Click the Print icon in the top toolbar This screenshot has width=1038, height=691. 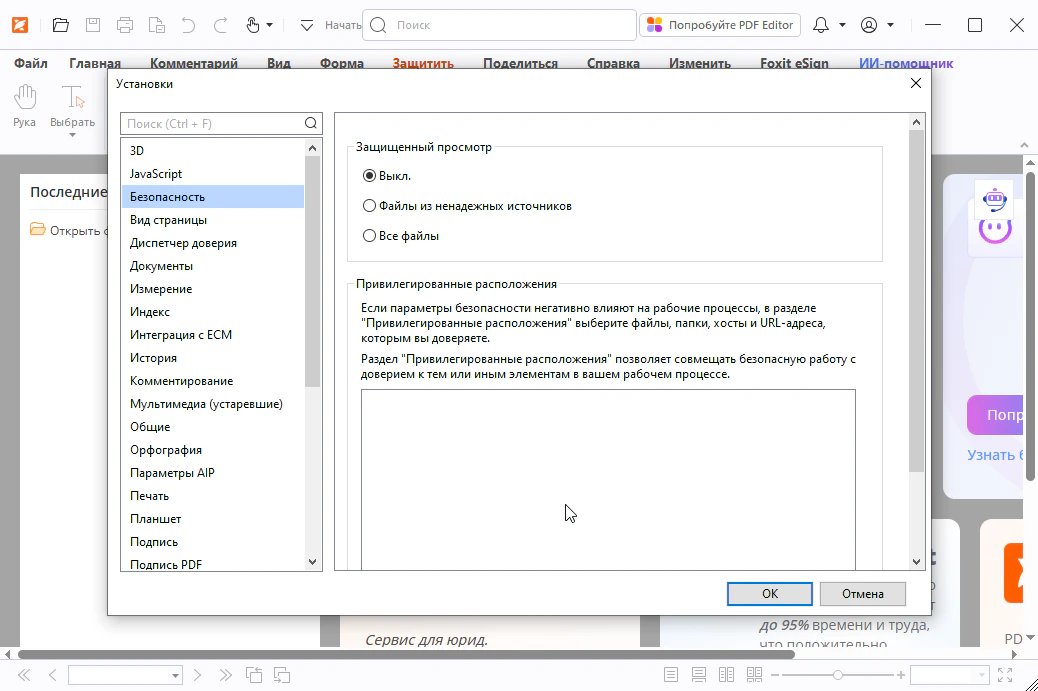tap(125, 25)
